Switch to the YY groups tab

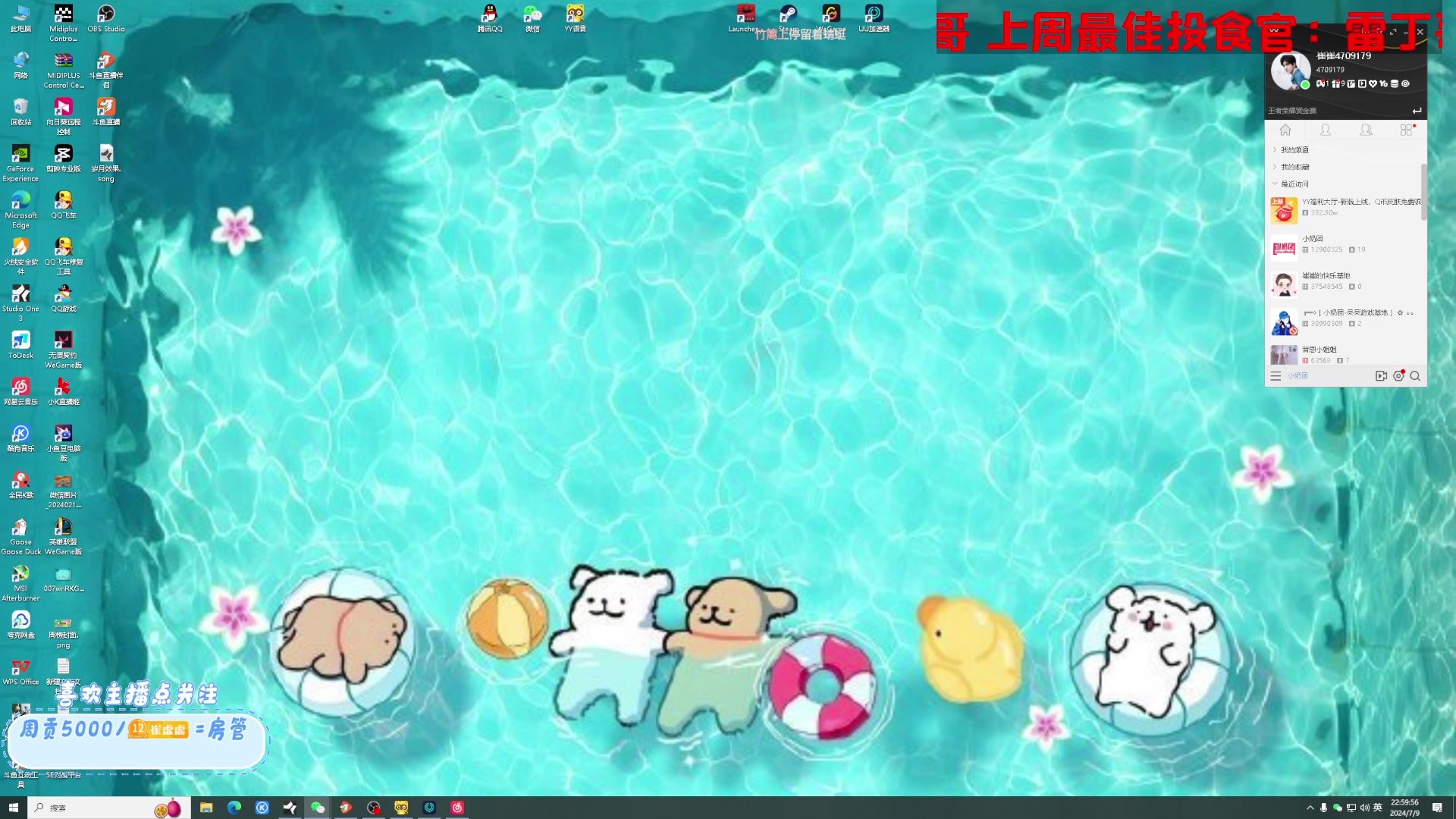[x=1366, y=130]
